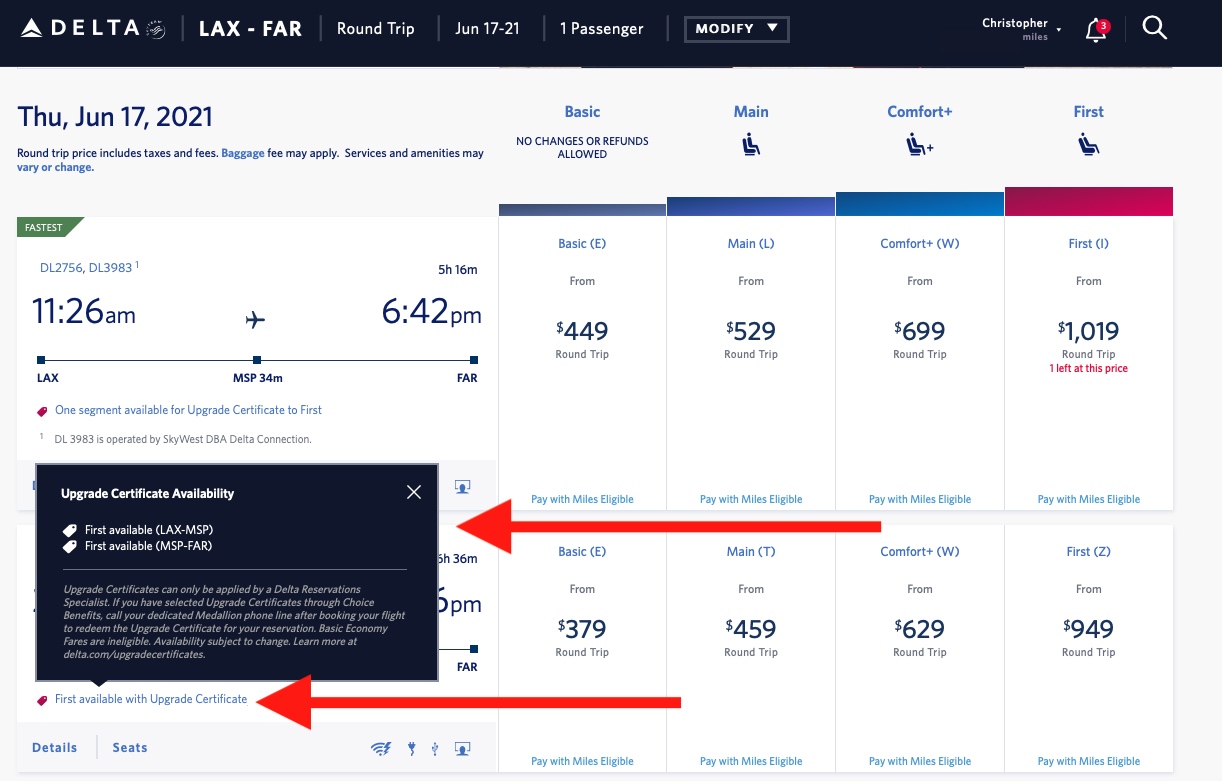Click the tag icon next to First available (LAX-MSP)
The width and height of the screenshot is (1222, 781).
[70, 530]
